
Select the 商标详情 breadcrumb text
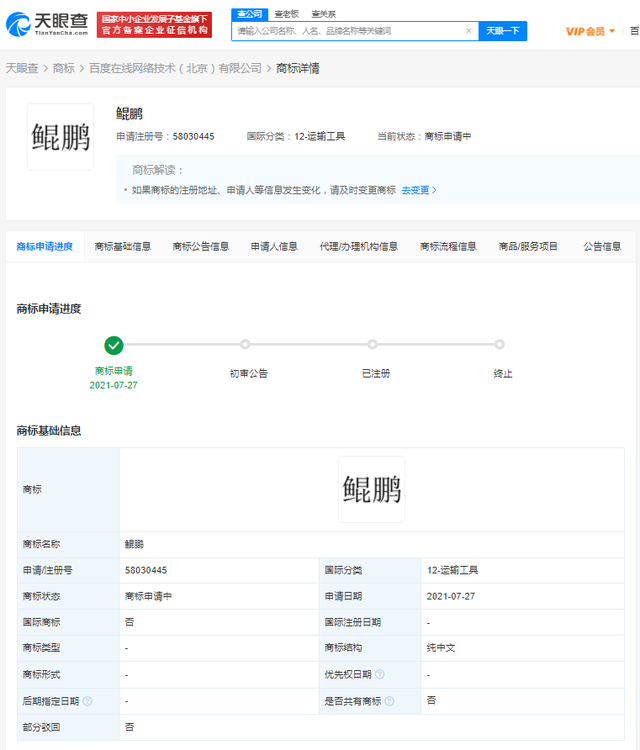[298, 68]
